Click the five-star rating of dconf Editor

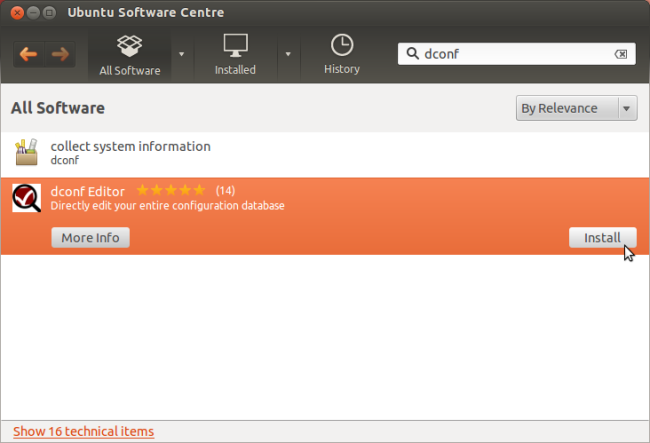171,190
